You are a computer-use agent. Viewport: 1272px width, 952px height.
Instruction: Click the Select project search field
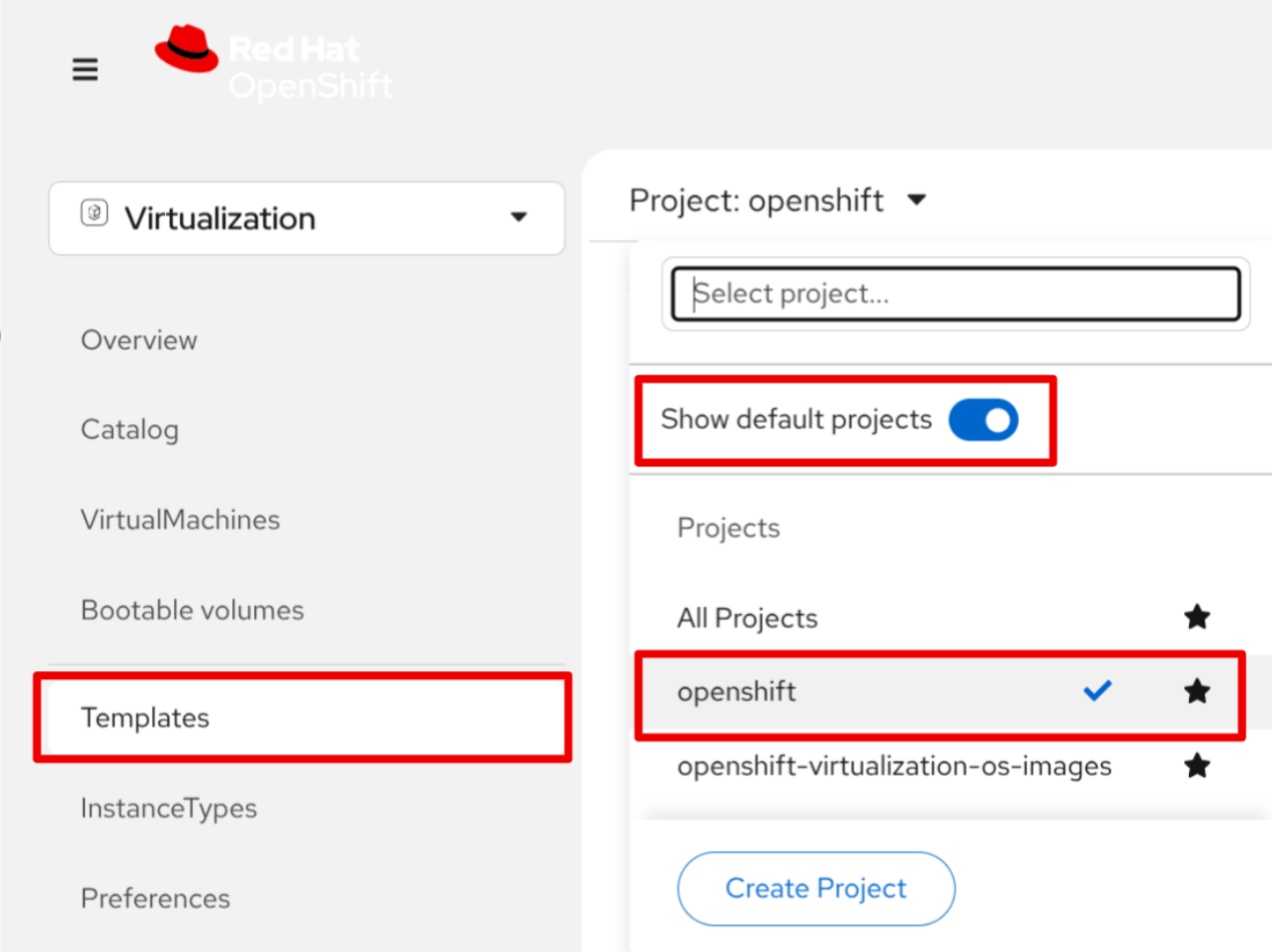pyautogui.click(x=957, y=293)
